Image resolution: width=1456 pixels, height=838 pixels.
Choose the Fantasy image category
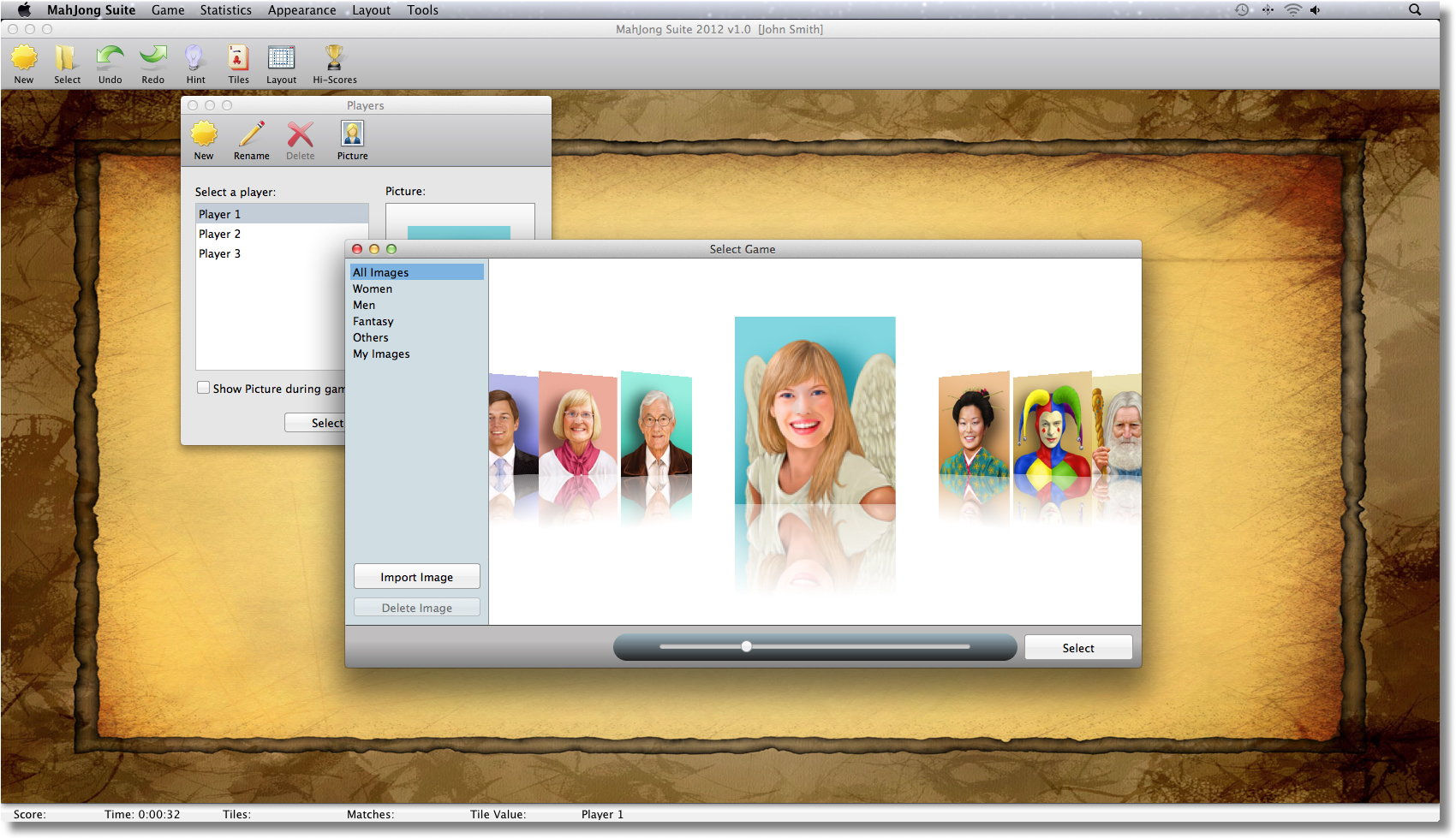pos(373,321)
